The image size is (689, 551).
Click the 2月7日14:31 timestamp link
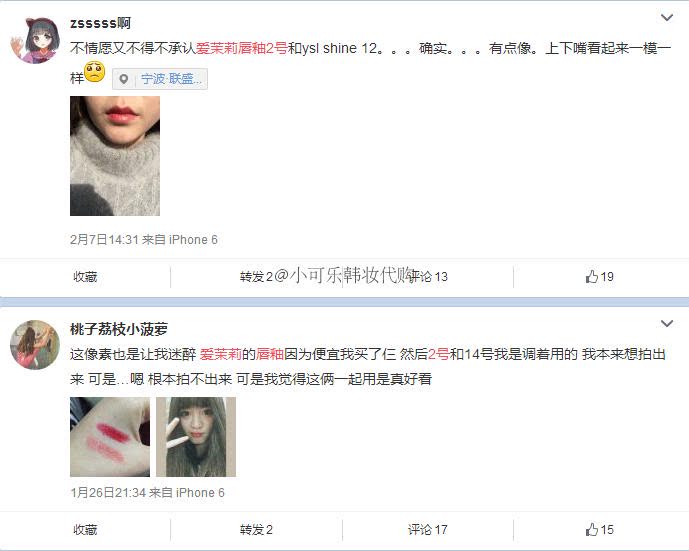tap(104, 239)
